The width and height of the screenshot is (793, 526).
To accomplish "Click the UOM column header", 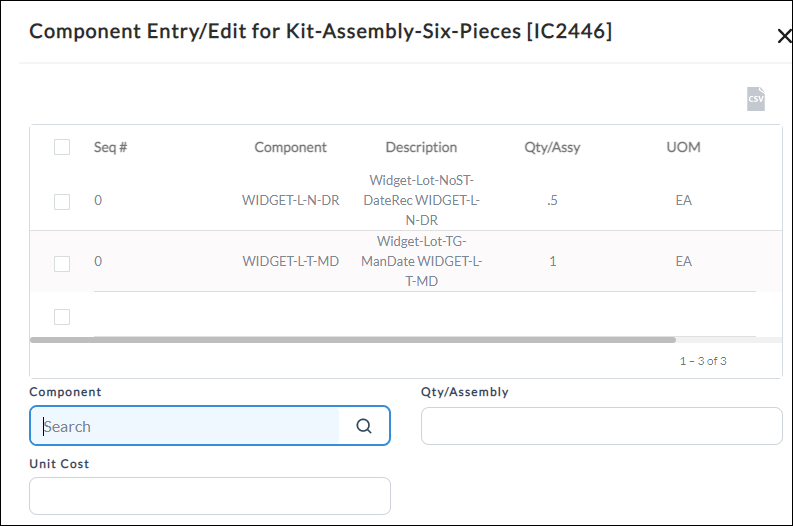I will (683, 147).
